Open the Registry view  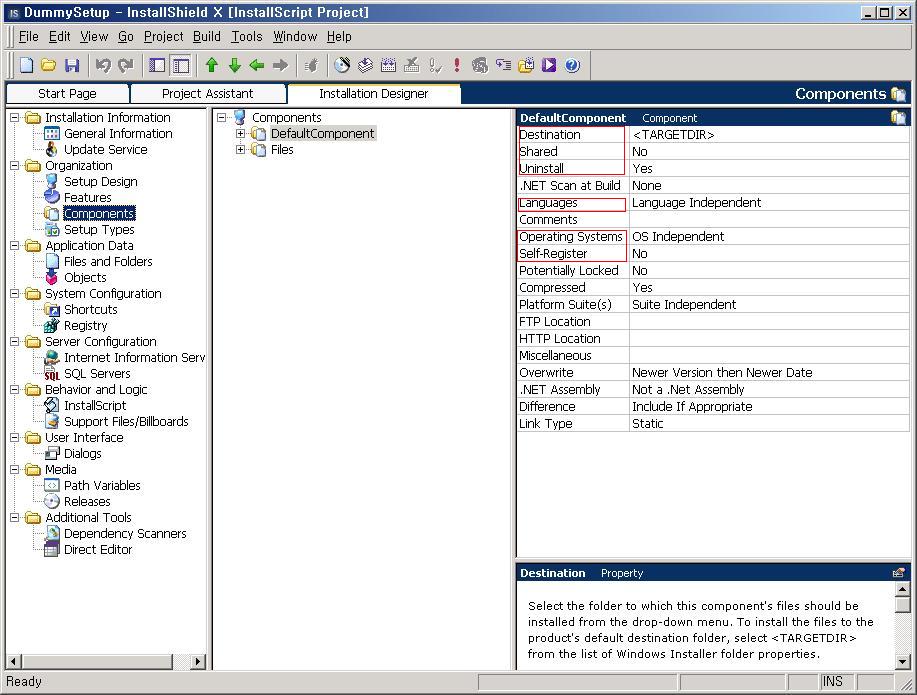(85, 325)
